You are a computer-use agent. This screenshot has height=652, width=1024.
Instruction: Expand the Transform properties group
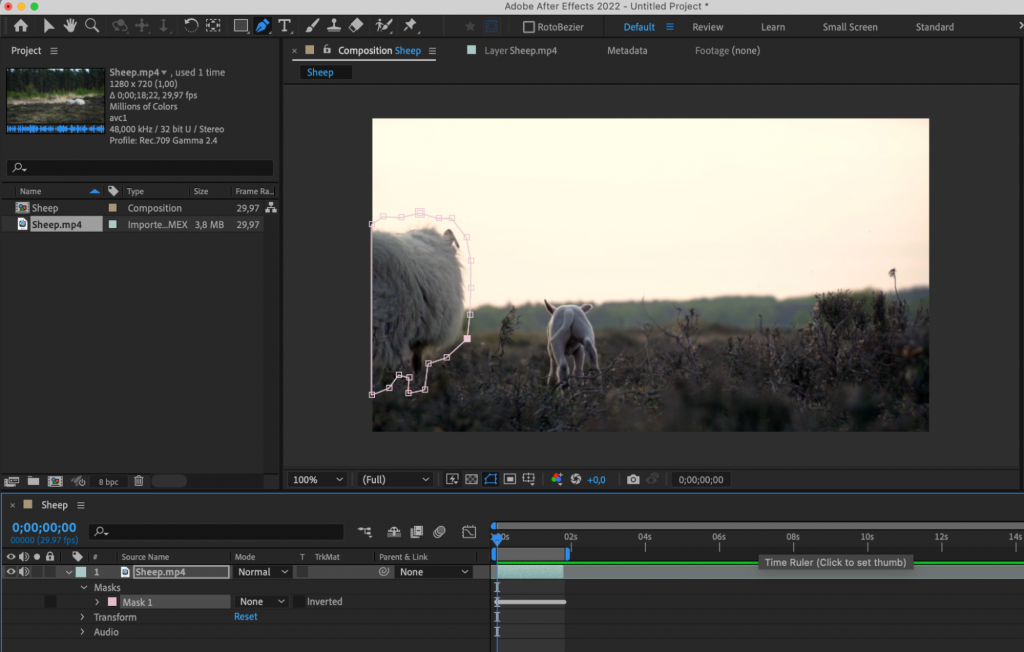tap(81, 616)
